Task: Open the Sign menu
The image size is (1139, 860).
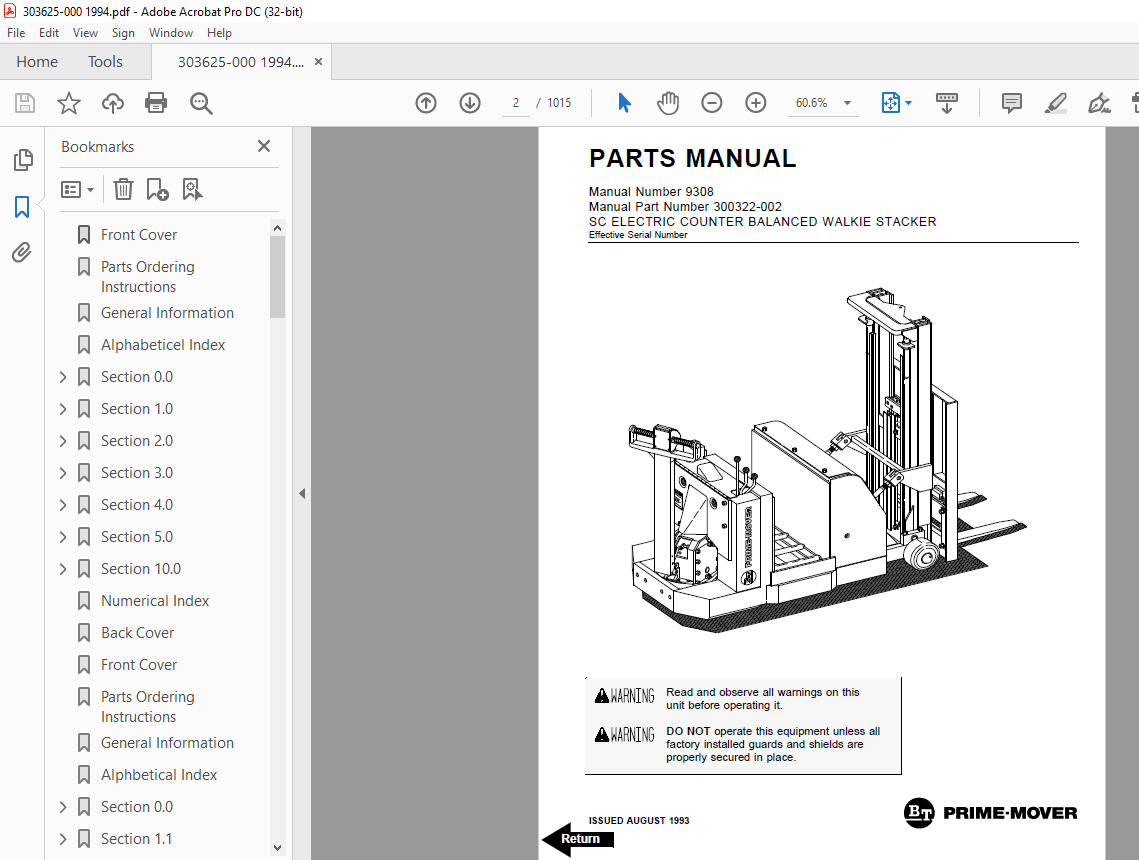Action: pos(123,33)
